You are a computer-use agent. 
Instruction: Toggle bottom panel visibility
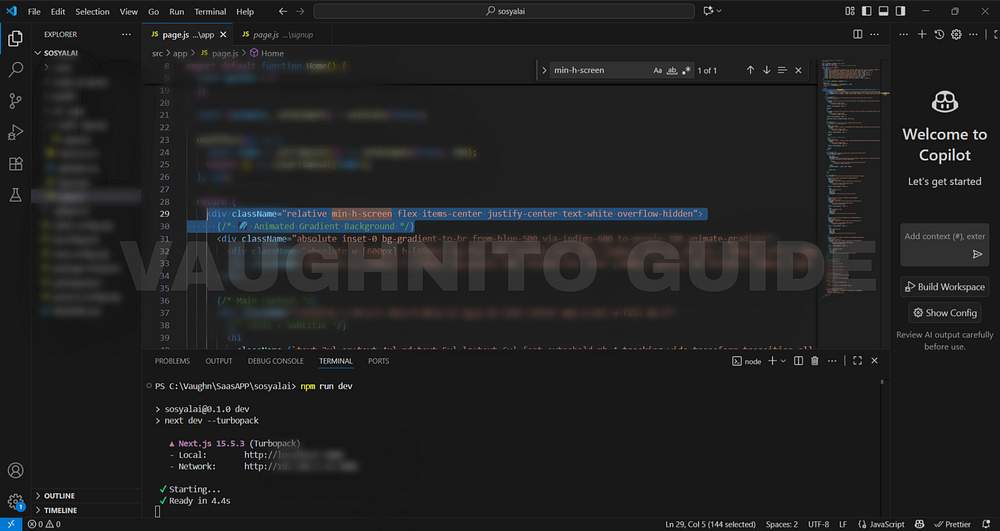click(x=883, y=11)
